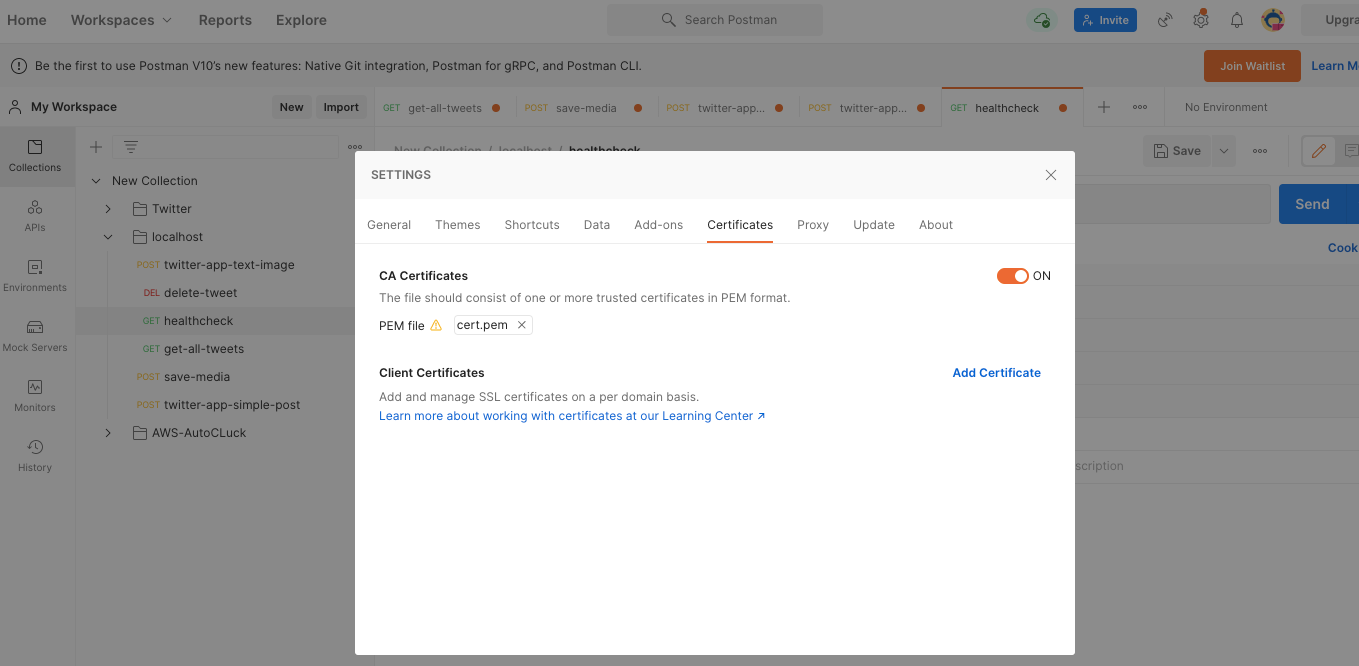
Task: Select the Certificates tab
Action: [x=740, y=225]
